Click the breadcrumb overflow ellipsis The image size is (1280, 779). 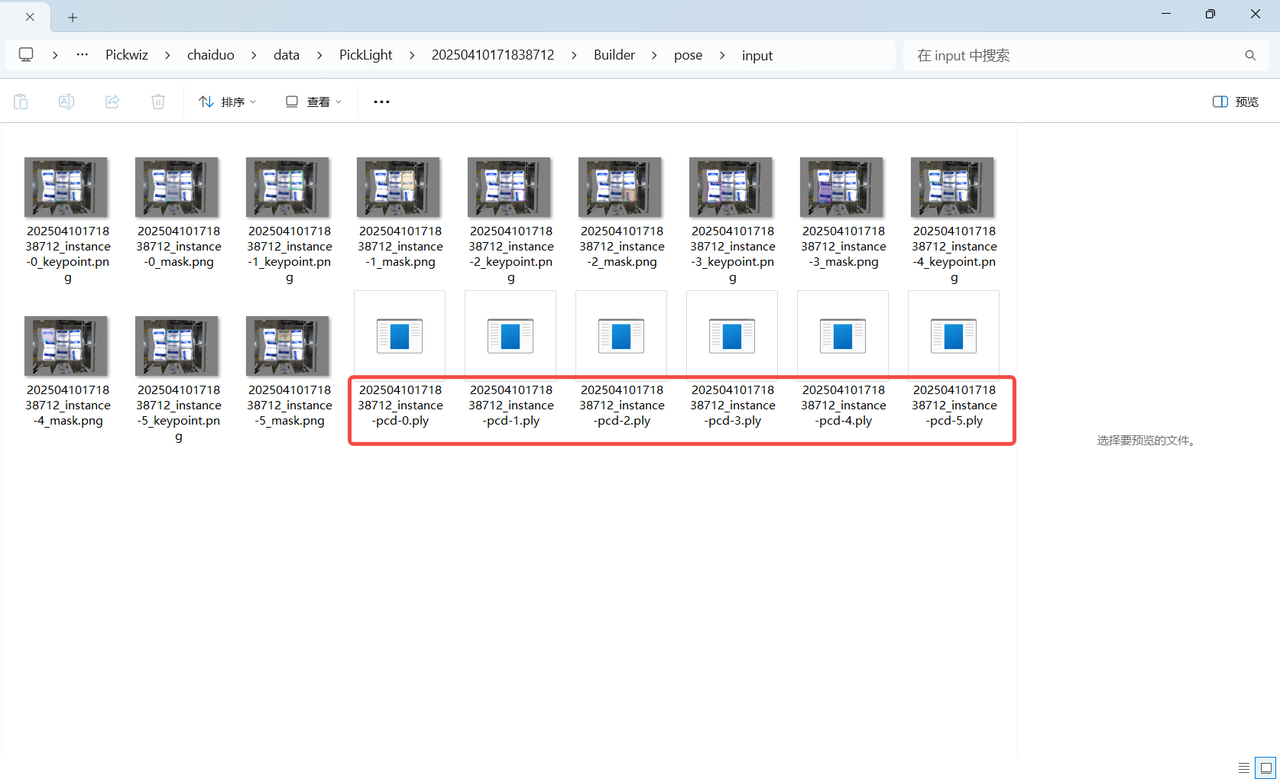(82, 55)
